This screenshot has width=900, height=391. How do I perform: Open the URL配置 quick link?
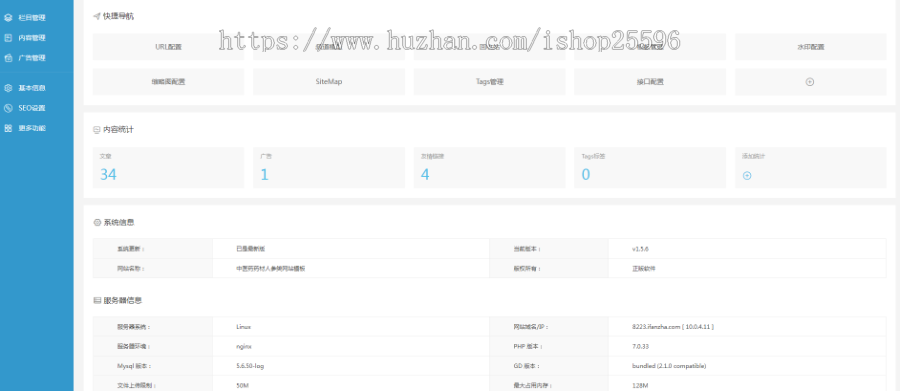[x=168, y=47]
